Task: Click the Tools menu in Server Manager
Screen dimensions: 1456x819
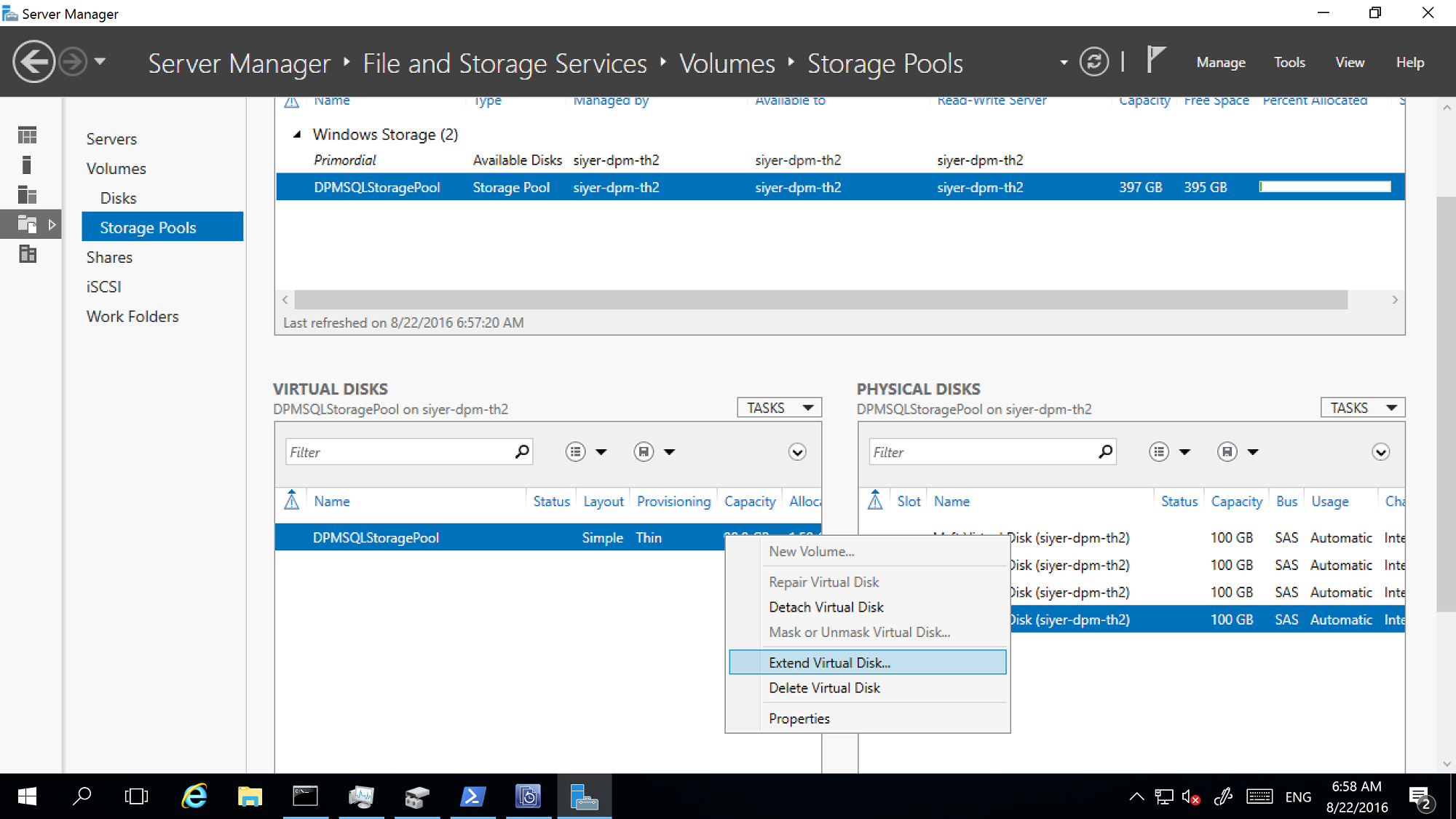Action: pyautogui.click(x=1290, y=62)
